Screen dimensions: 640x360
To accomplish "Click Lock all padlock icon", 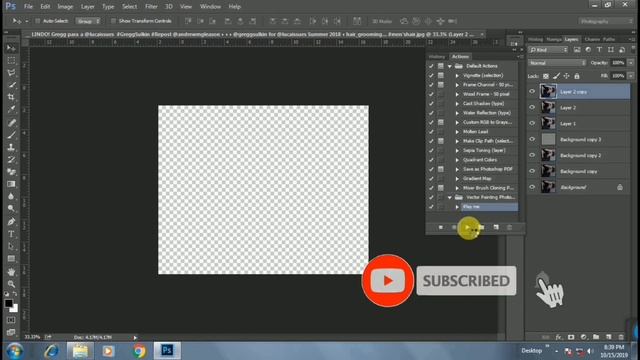I will point(577,76).
